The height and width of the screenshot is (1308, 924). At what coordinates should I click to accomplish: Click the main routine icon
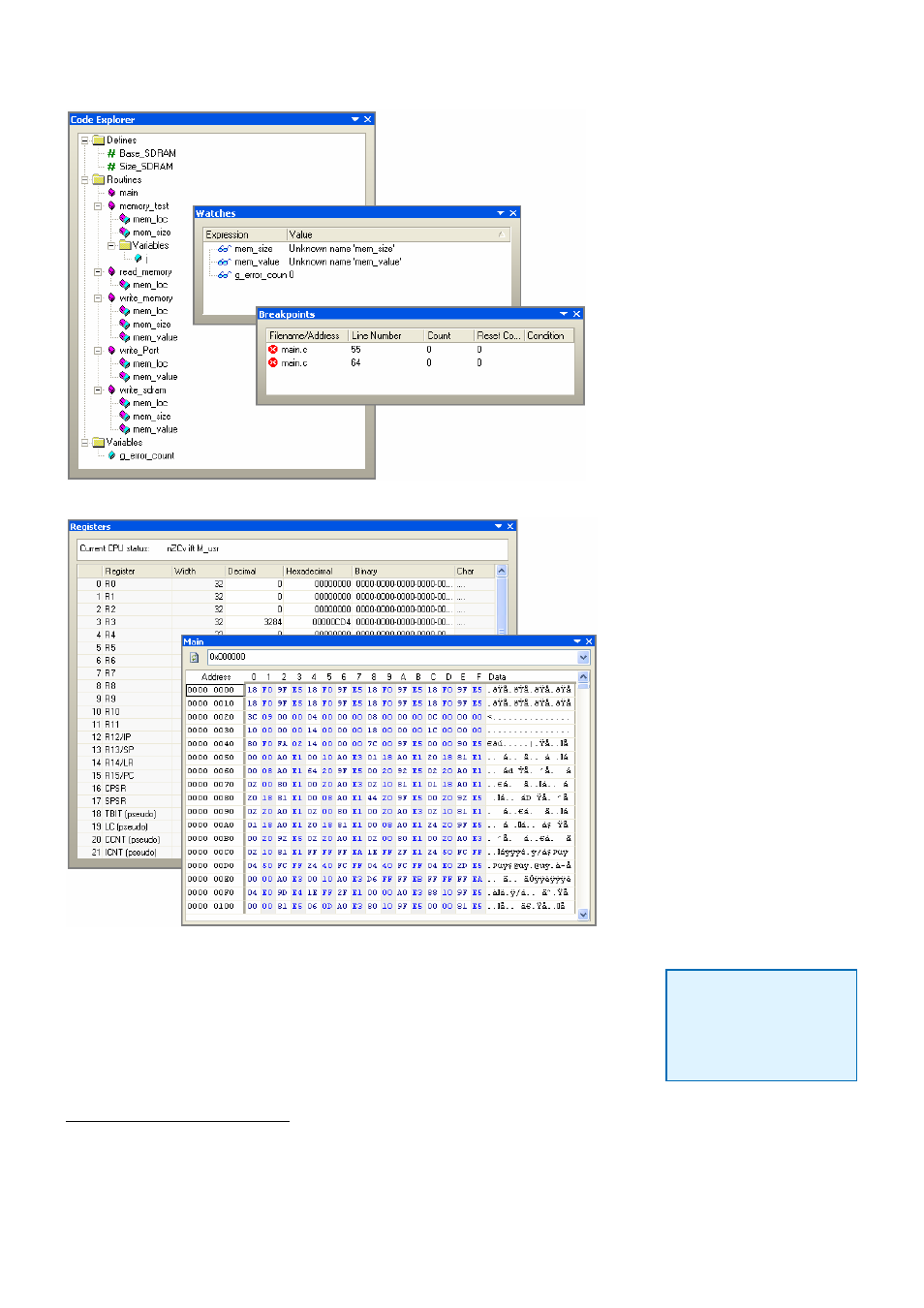(111, 193)
